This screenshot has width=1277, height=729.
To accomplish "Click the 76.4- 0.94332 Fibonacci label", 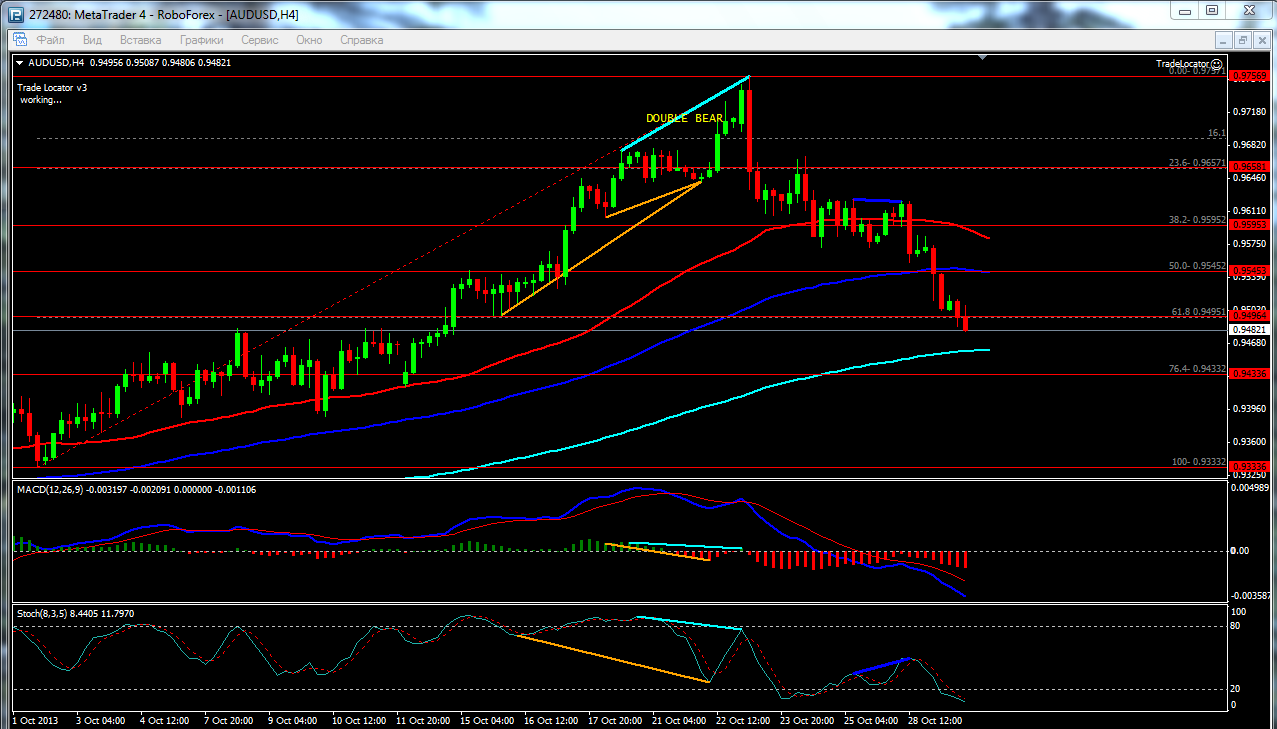I will 1197,369.
